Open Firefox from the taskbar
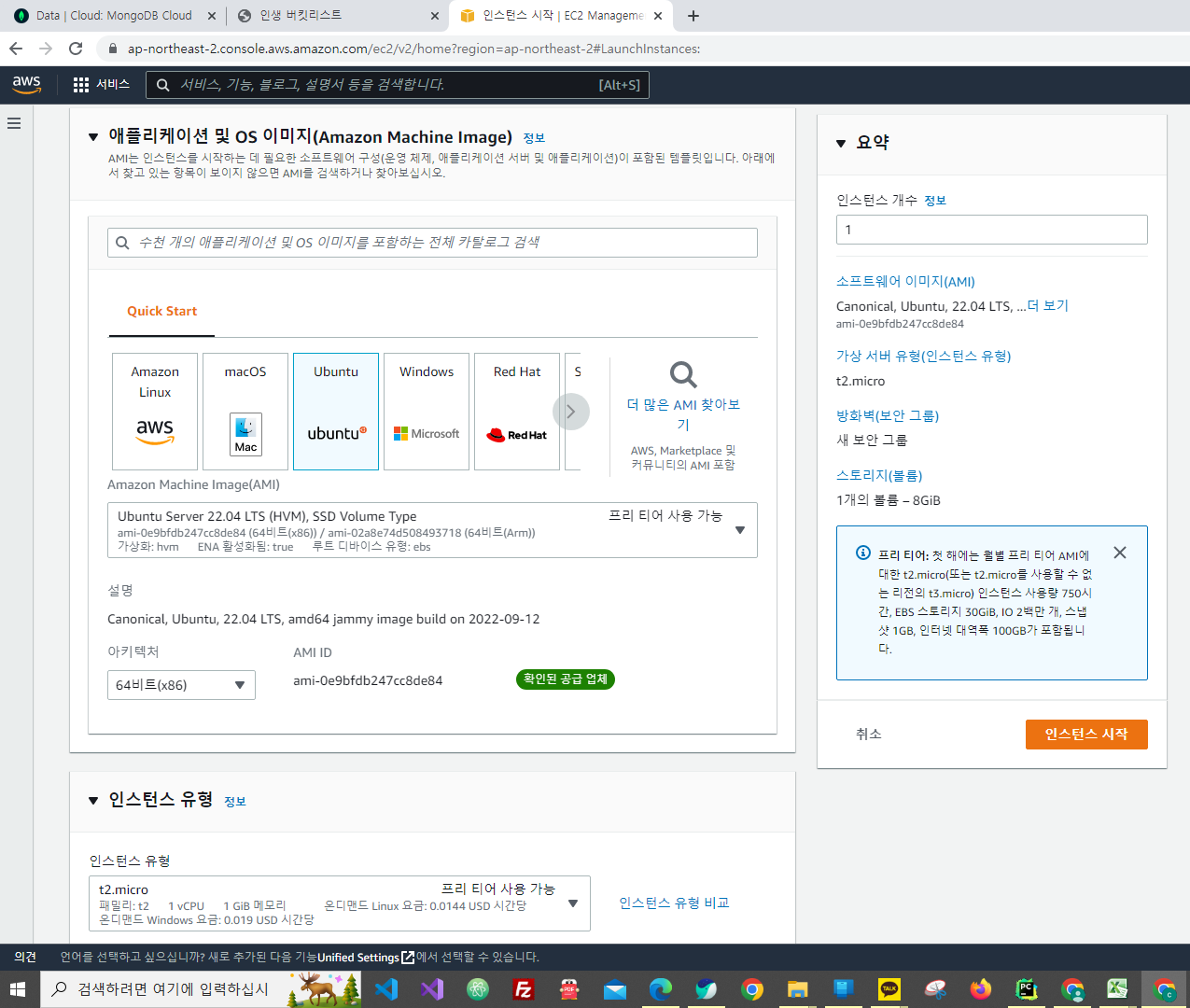This screenshot has height=1008, width=1190. pos(980,989)
